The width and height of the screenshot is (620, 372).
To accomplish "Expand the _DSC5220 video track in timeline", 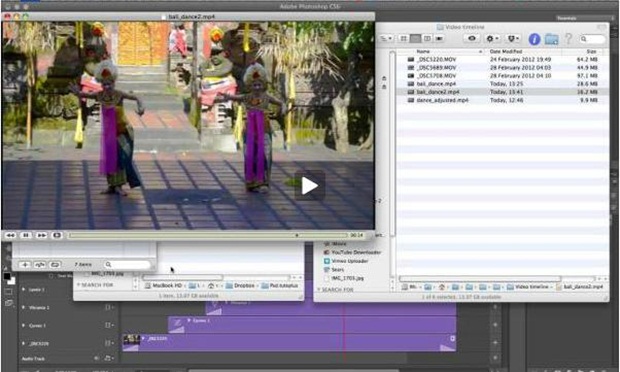I will pyautogui.click(x=23, y=344).
